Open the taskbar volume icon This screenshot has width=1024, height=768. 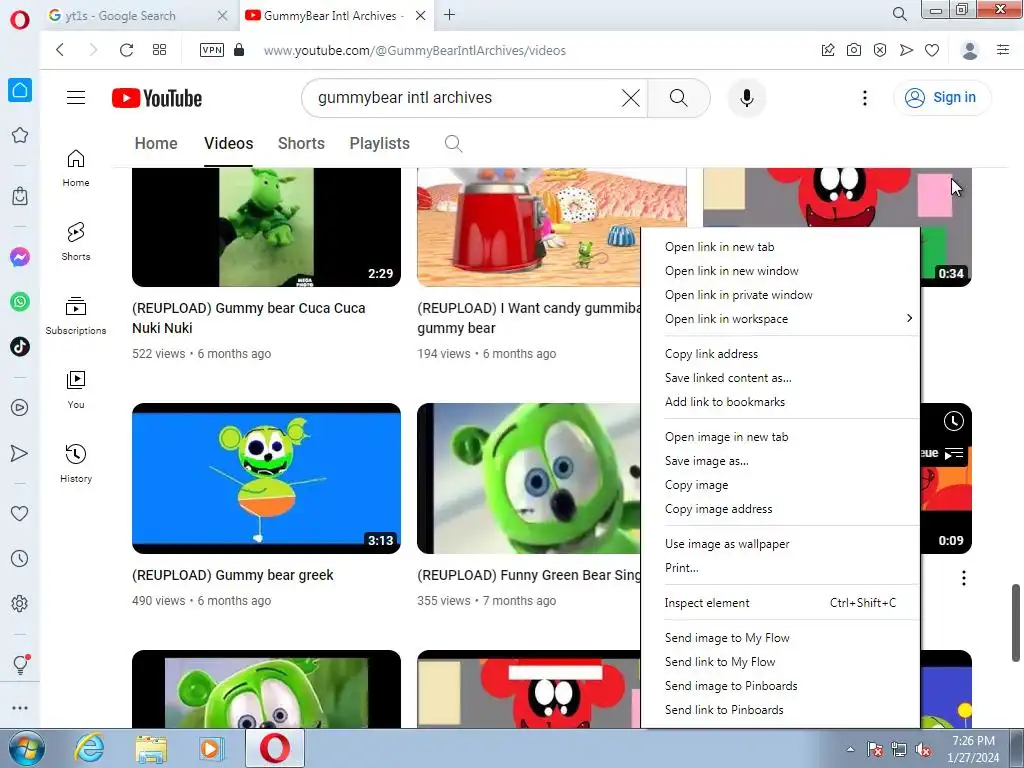tap(923, 750)
